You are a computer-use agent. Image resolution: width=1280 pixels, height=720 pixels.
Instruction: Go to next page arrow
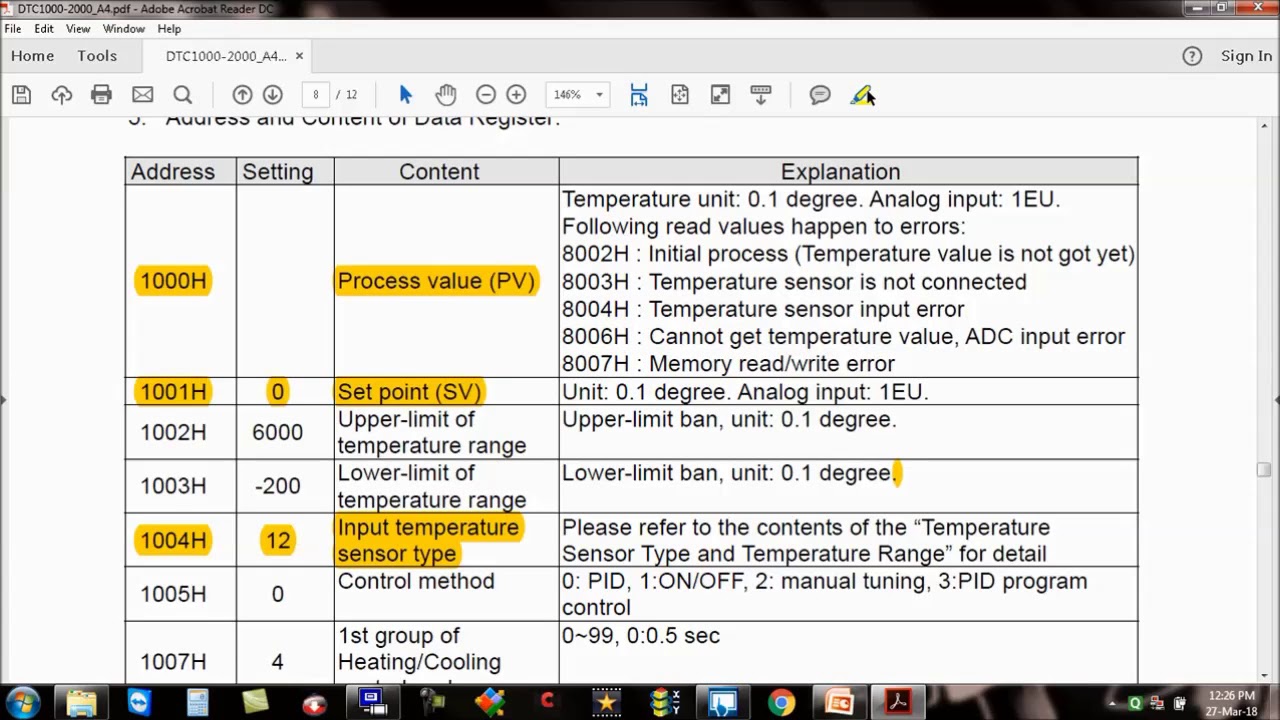coord(272,95)
